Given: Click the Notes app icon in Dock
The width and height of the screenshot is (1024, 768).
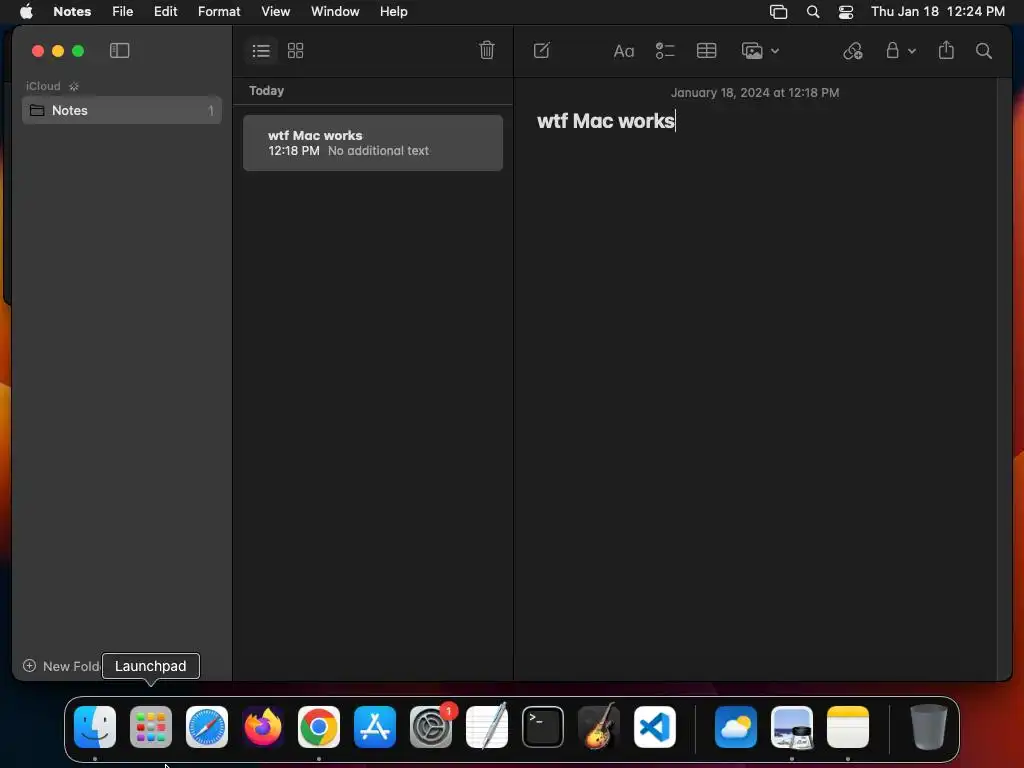Looking at the screenshot, I should [x=848, y=727].
